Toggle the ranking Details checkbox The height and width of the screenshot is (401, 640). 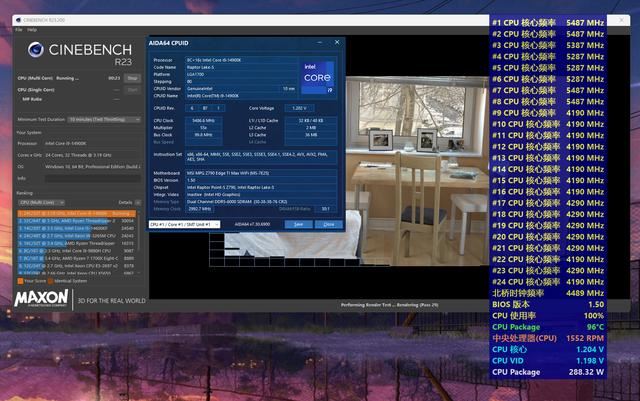(x=138, y=203)
